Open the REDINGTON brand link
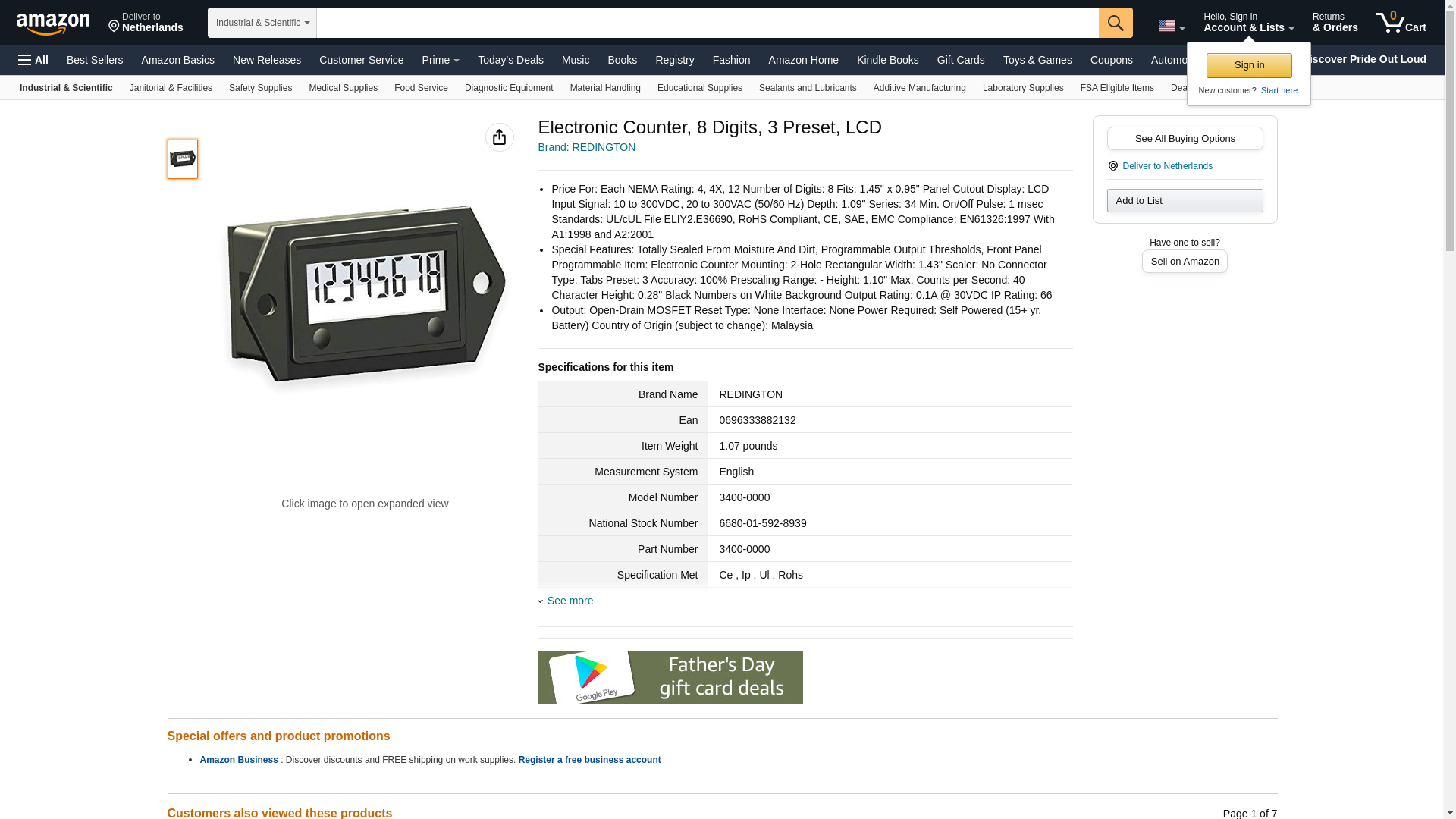This screenshot has width=1456, height=819. (586, 147)
